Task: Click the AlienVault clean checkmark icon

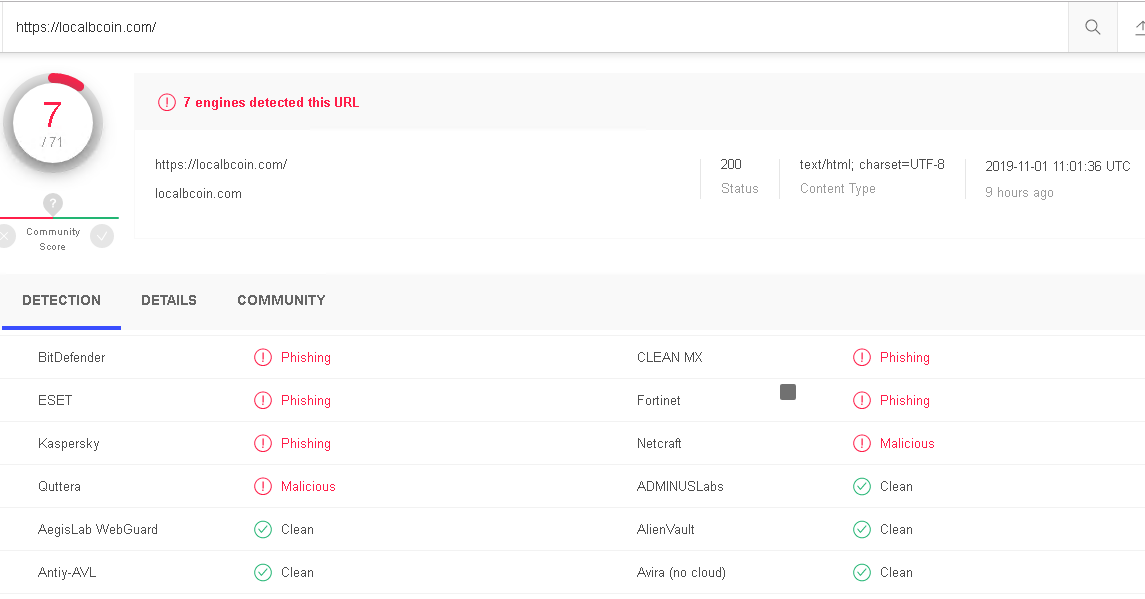Action: tap(862, 530)
